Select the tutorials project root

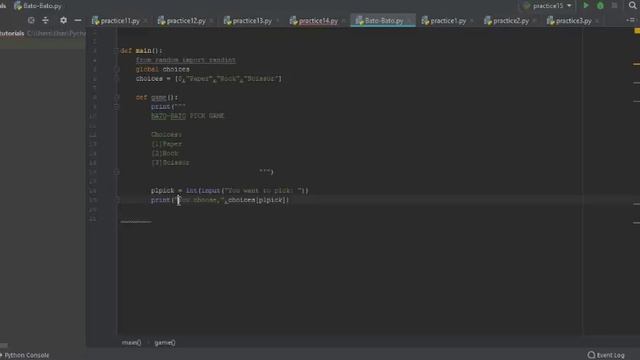pyautogui.click(x=12, y=33)
